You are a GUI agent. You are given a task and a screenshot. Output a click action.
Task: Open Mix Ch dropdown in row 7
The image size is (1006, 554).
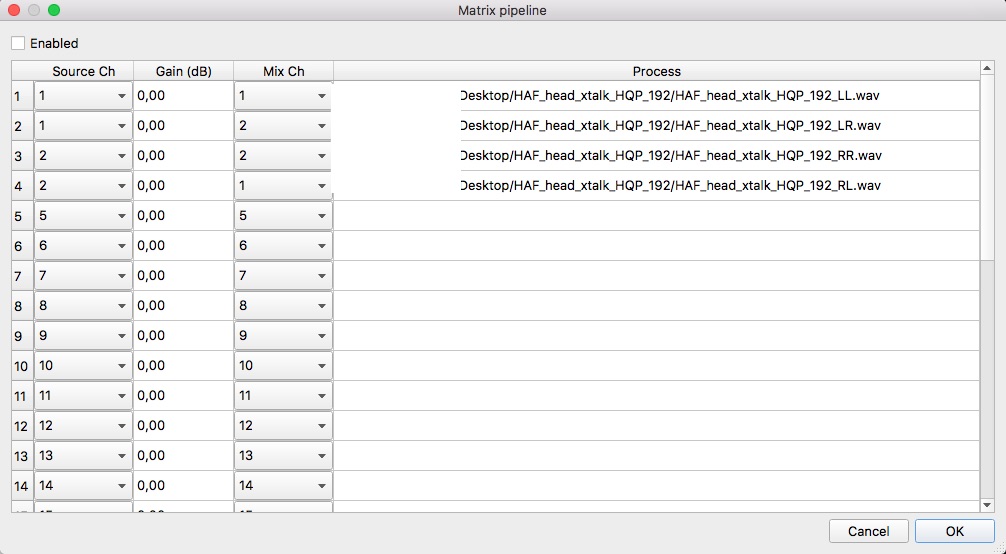(x=283, y=276)
